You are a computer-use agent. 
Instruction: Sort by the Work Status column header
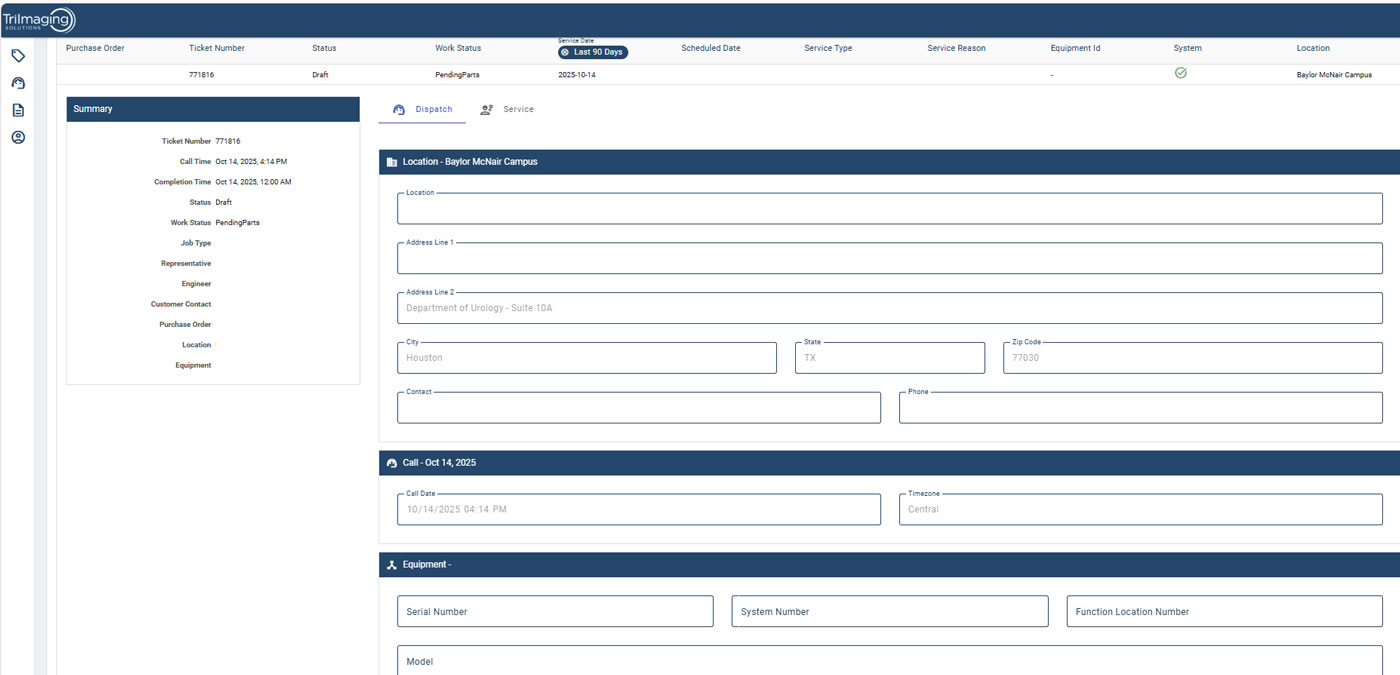pyautogui.click(x=458, y=48)
